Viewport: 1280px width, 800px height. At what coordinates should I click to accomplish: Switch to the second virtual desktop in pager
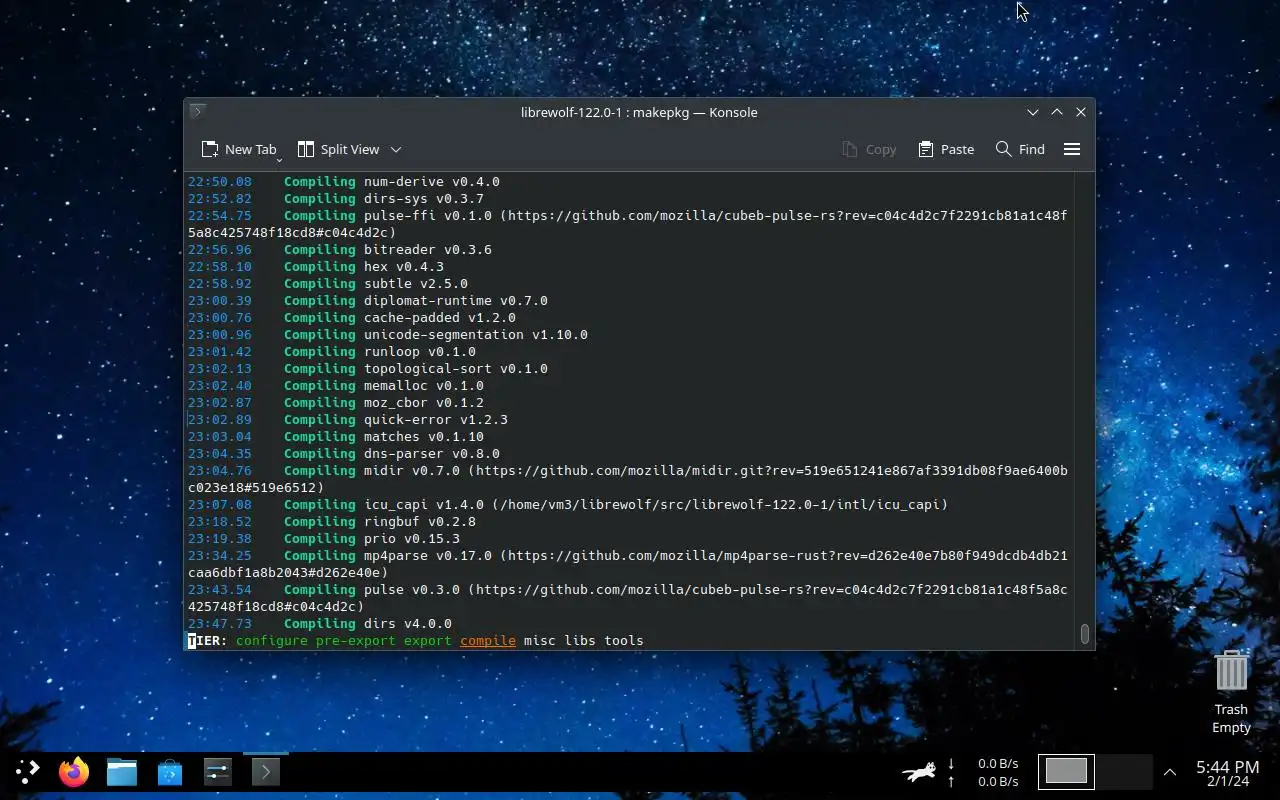point(1124,771)
